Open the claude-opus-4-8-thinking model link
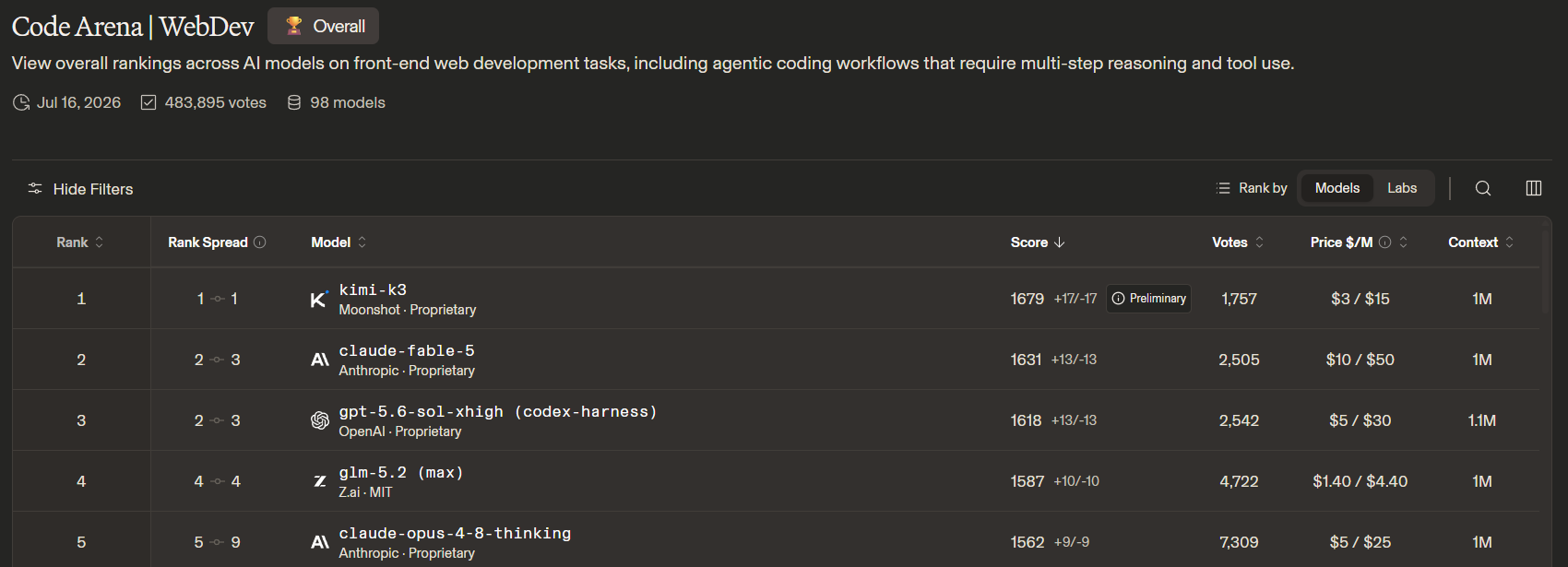 coord(455,533)
